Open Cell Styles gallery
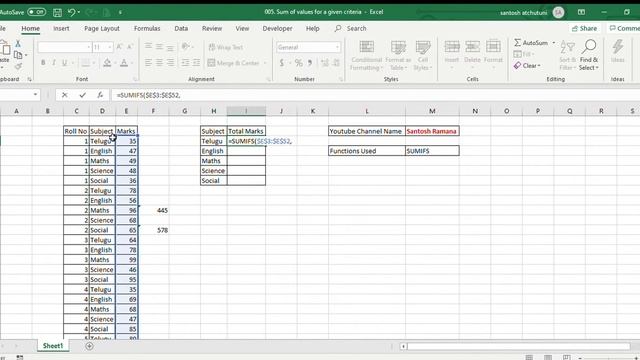This screenshot has height=360, width=640. point(422,56)
